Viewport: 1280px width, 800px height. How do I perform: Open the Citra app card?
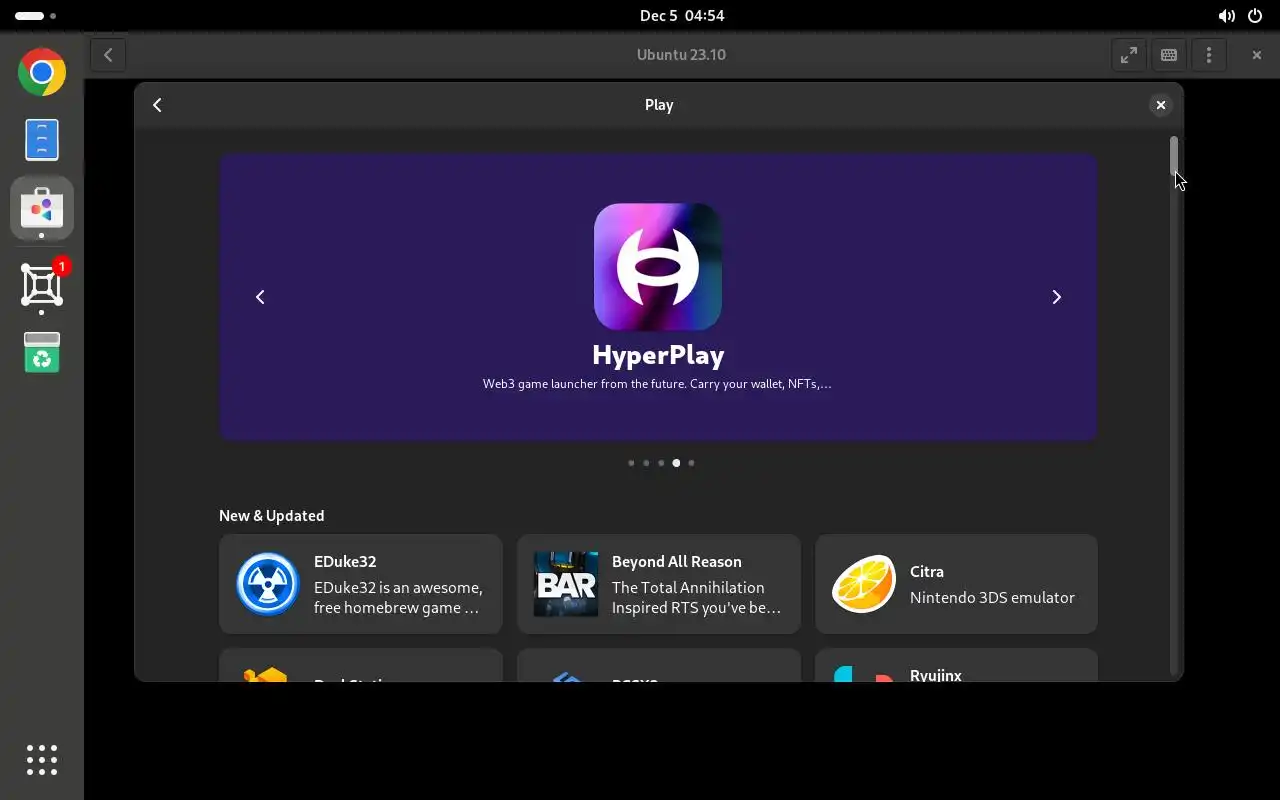(957, 584)
